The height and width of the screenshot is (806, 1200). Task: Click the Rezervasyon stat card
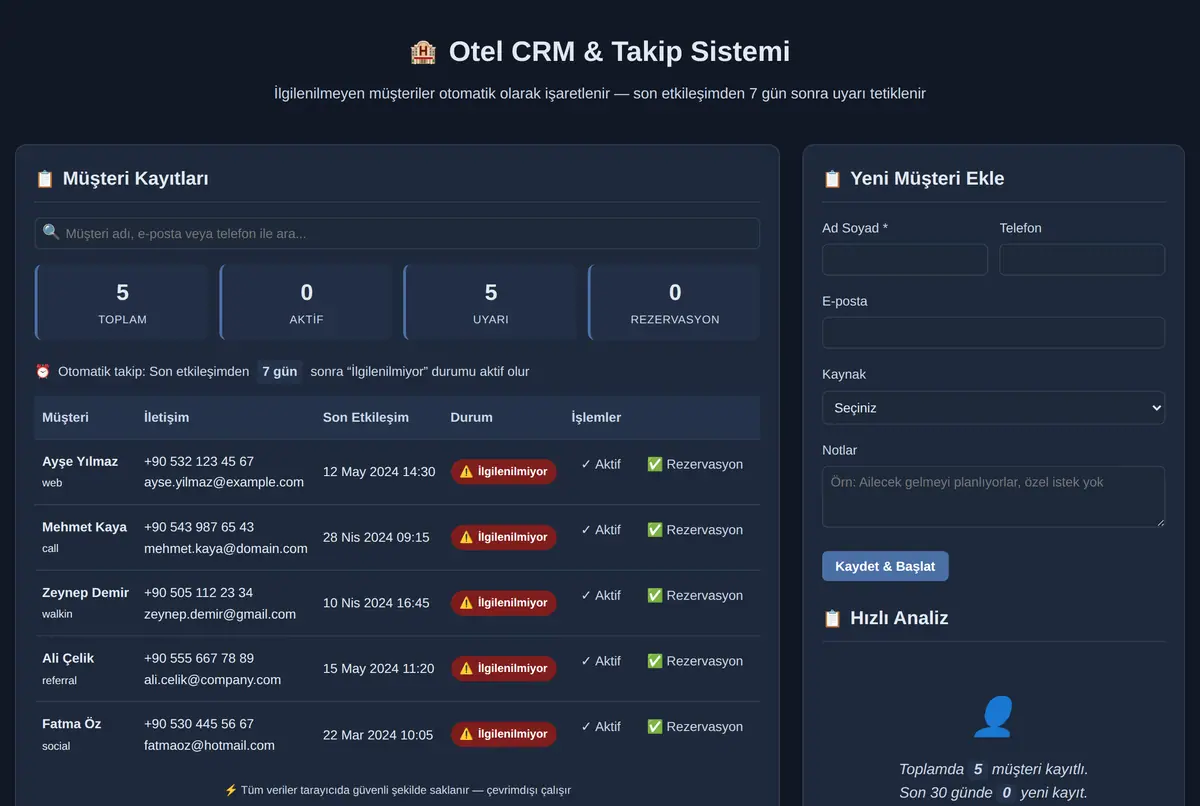pyautogui.click(x=674, y=303)
